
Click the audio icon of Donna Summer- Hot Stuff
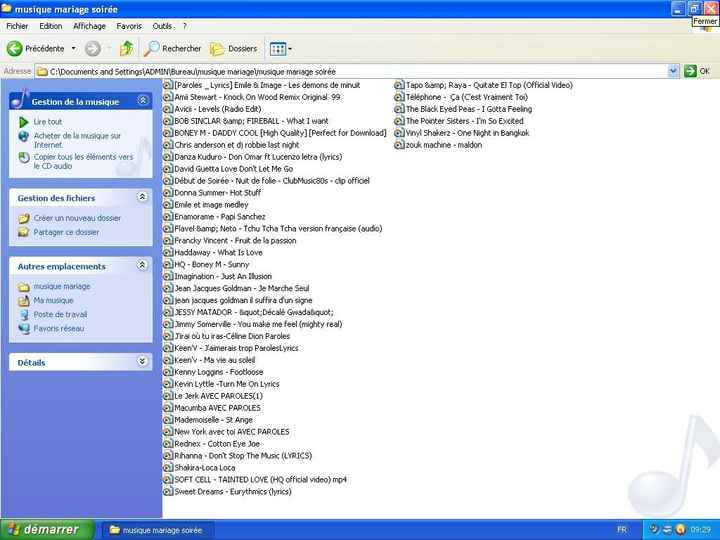pyautogui.click(x=168, y=193)
